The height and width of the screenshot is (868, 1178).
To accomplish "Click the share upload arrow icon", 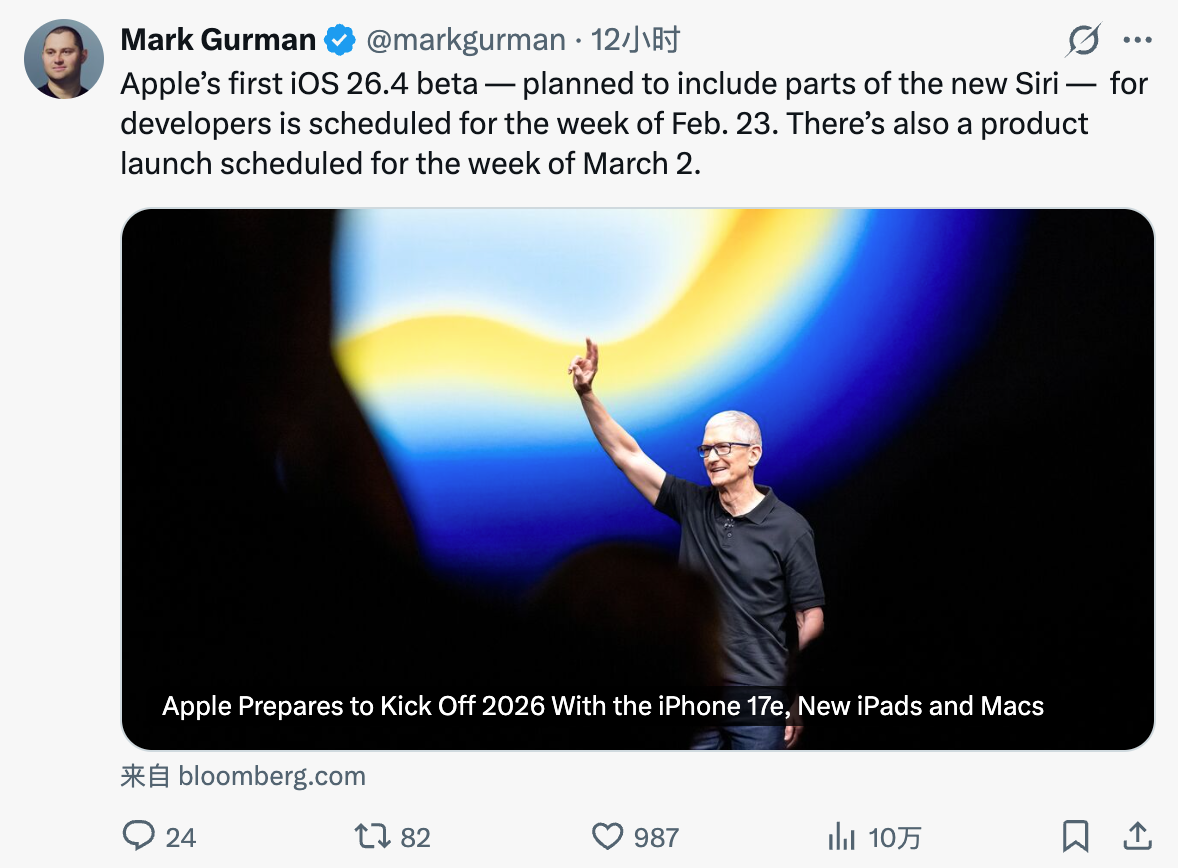I will (x=1137, y=835).
